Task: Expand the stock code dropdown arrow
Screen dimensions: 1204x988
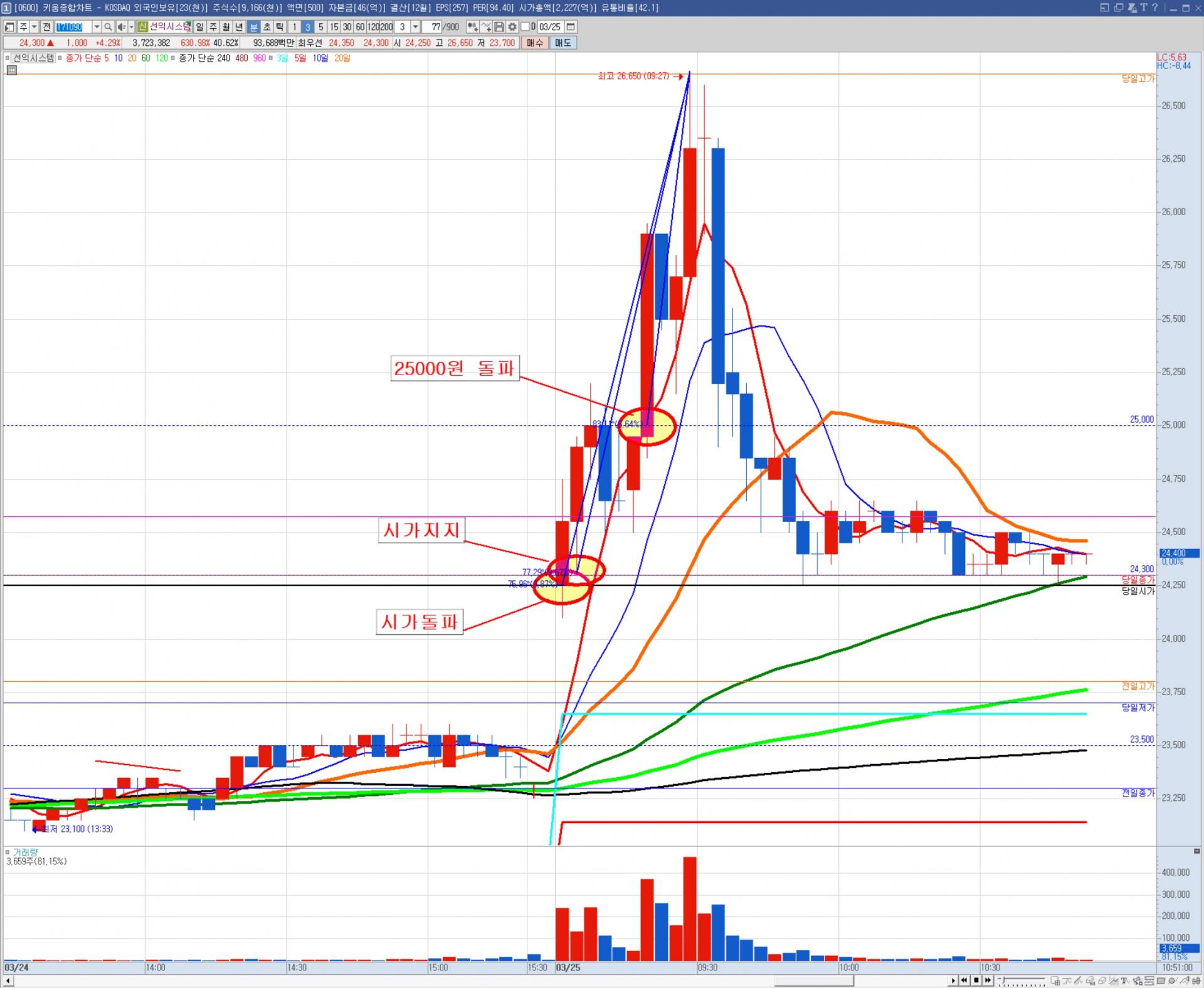Action: 97,27
